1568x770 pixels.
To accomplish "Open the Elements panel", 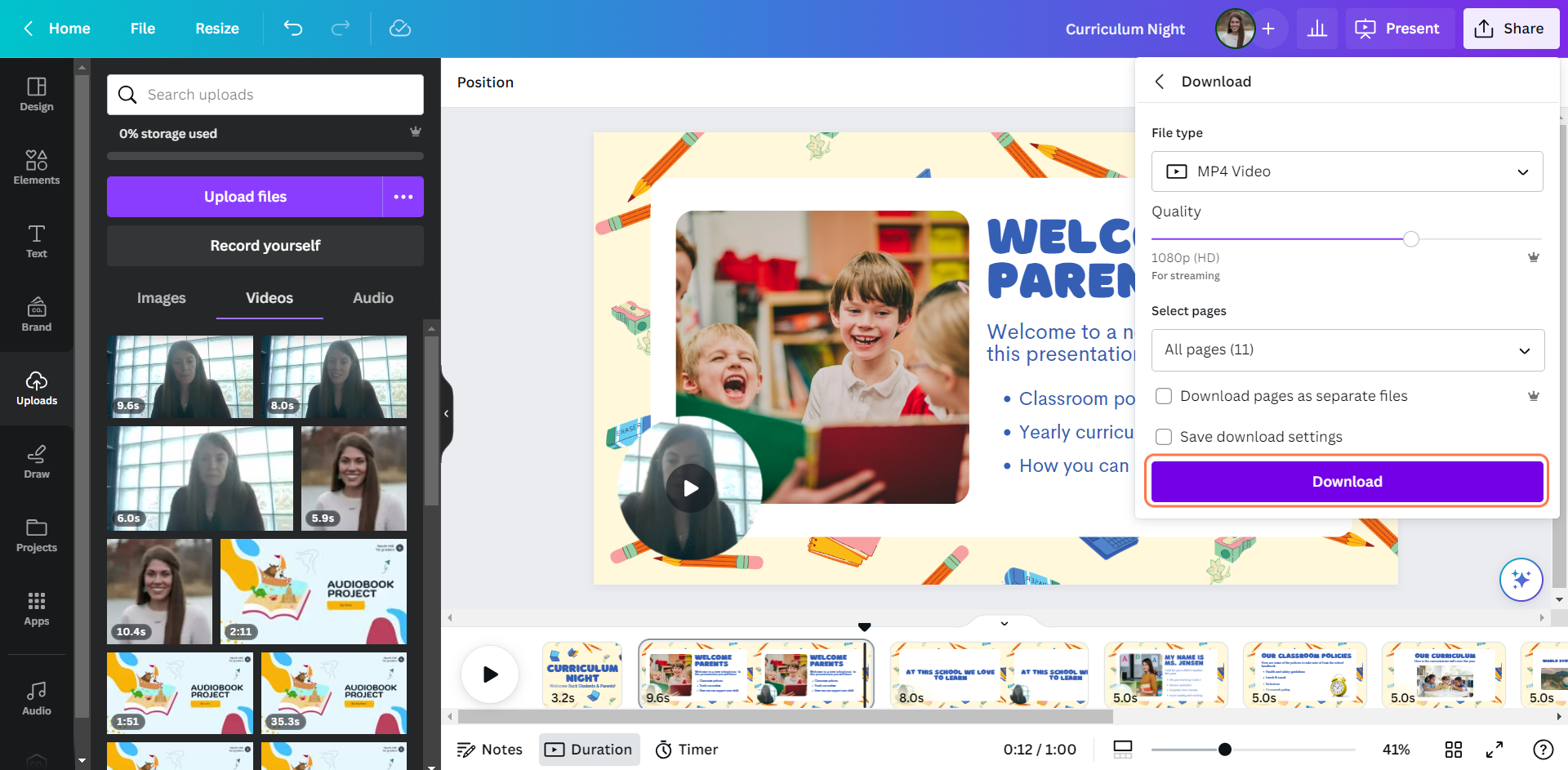I will tap(37, 168).
